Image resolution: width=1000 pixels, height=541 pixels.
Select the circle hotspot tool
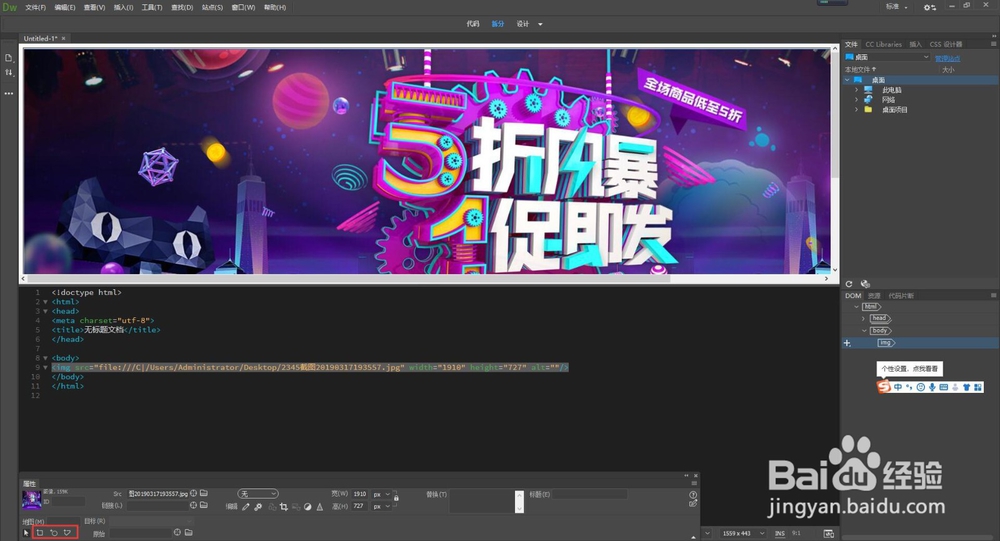point(54,532)
